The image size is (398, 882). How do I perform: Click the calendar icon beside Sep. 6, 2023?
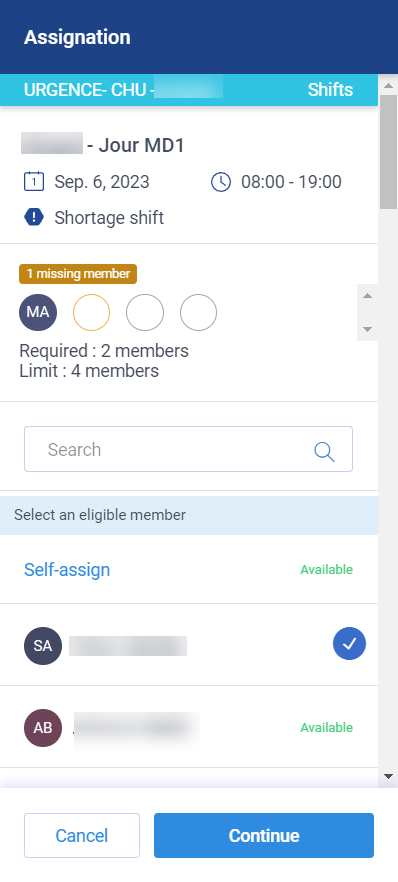(x=34, y=182)
